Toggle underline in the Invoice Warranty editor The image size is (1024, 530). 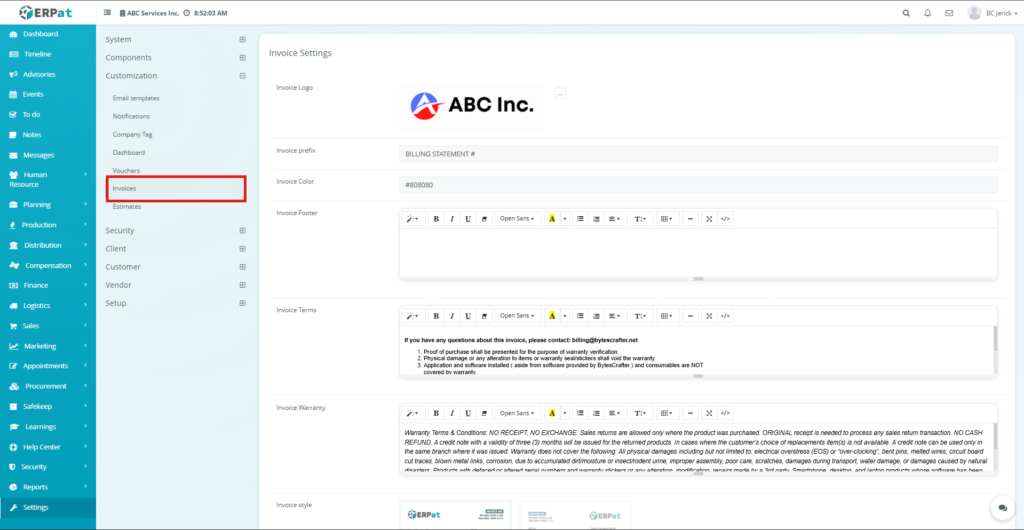pyautogui.click(x=468, y=413)
